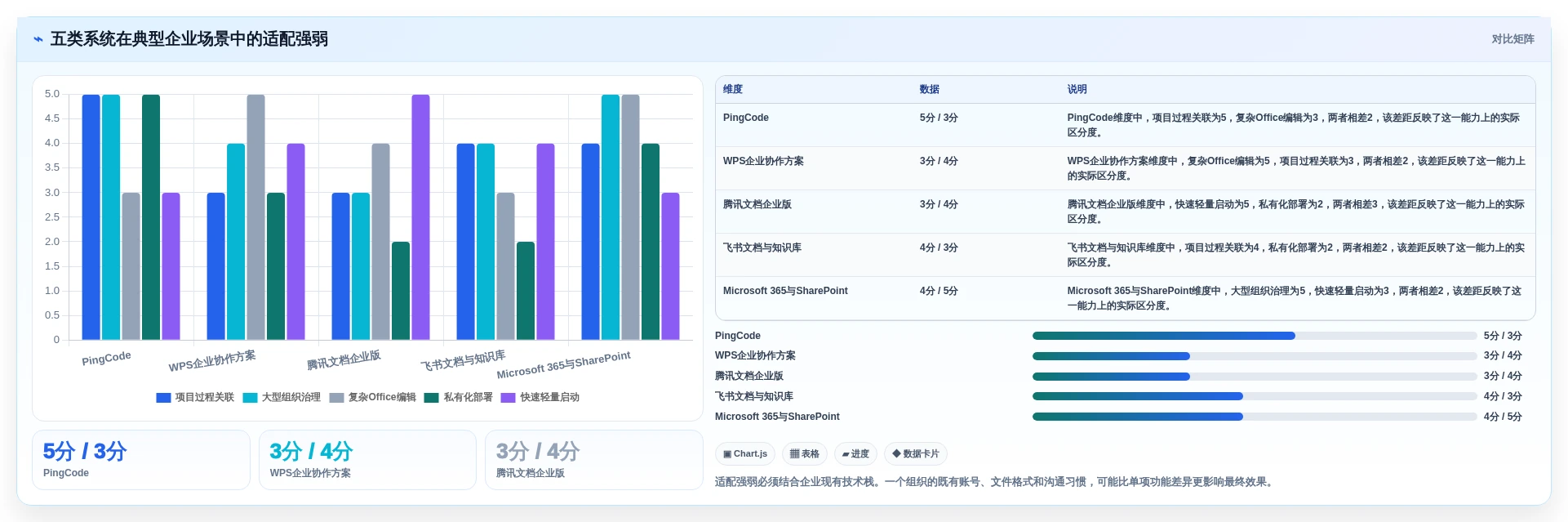Click the 5分 / 3分 cell in PingCode table row
The height and width of the screenshot is (522, 1568).
coord(939,118)
